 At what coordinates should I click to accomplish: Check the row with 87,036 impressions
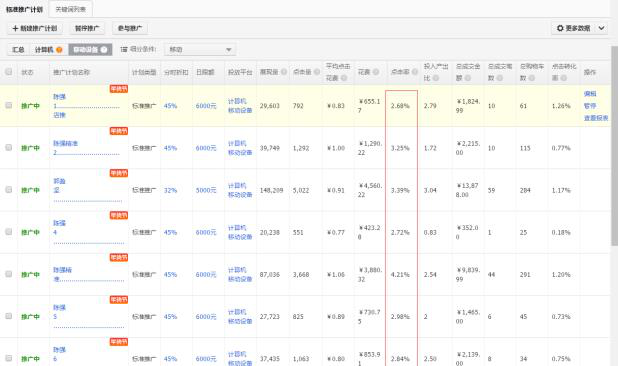coord(8,274)
